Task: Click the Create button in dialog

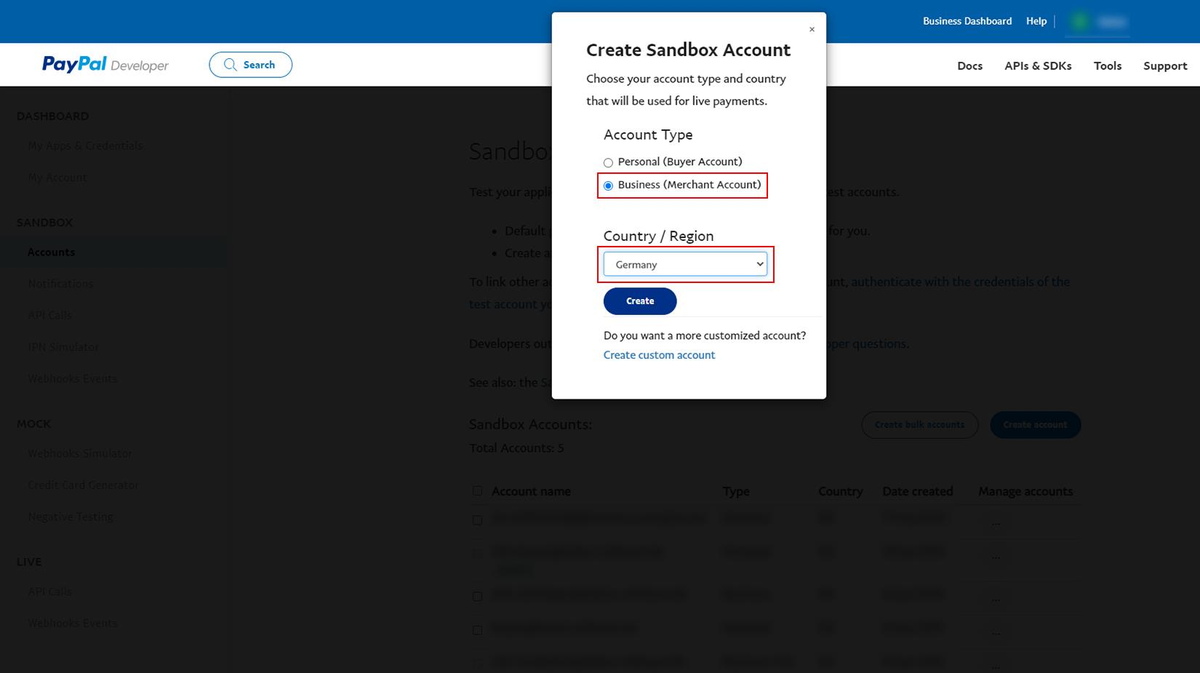Action: click(x=640, y=301)
